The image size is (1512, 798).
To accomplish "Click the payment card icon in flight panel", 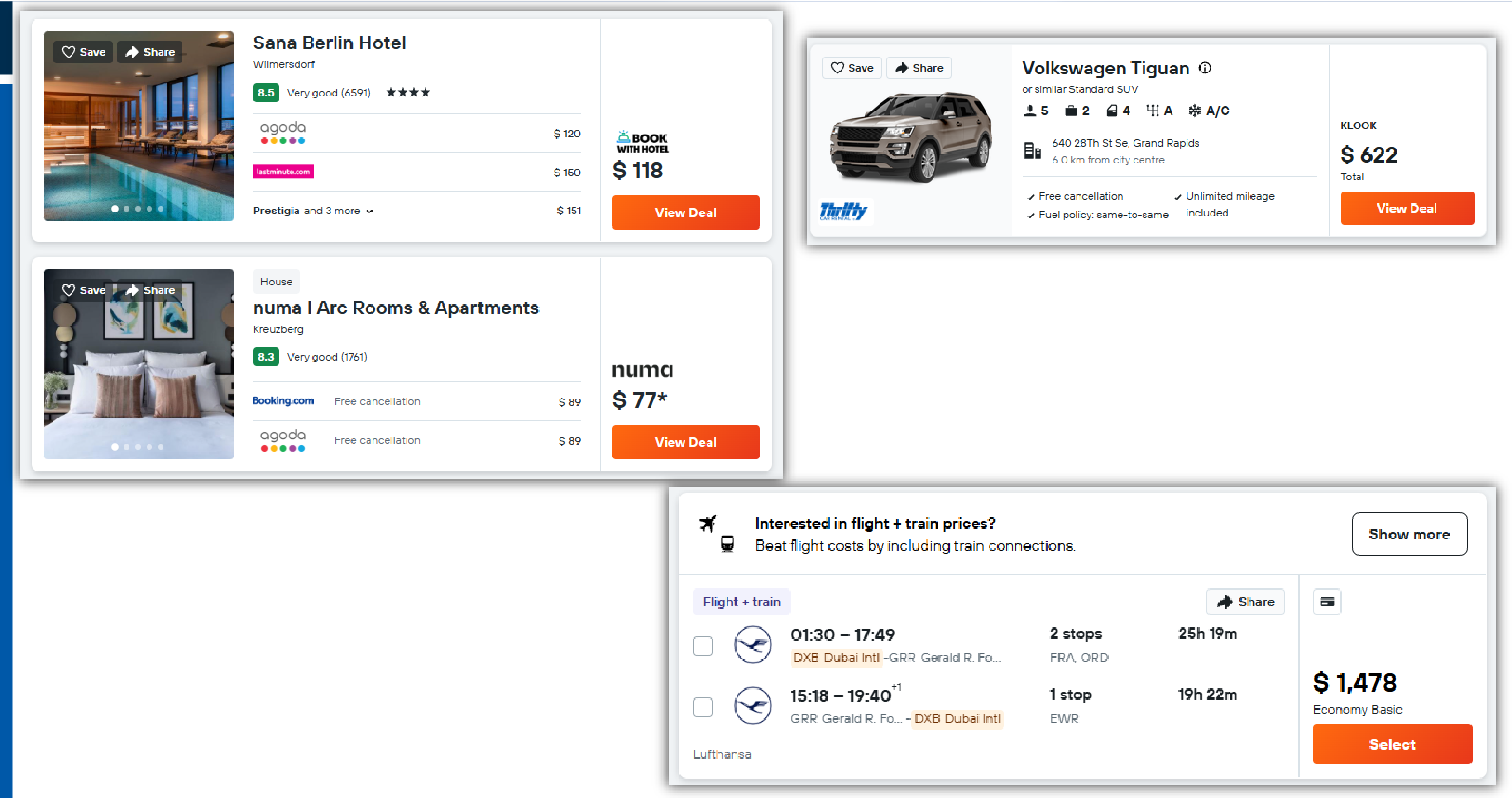I will tap(1328, 601).
